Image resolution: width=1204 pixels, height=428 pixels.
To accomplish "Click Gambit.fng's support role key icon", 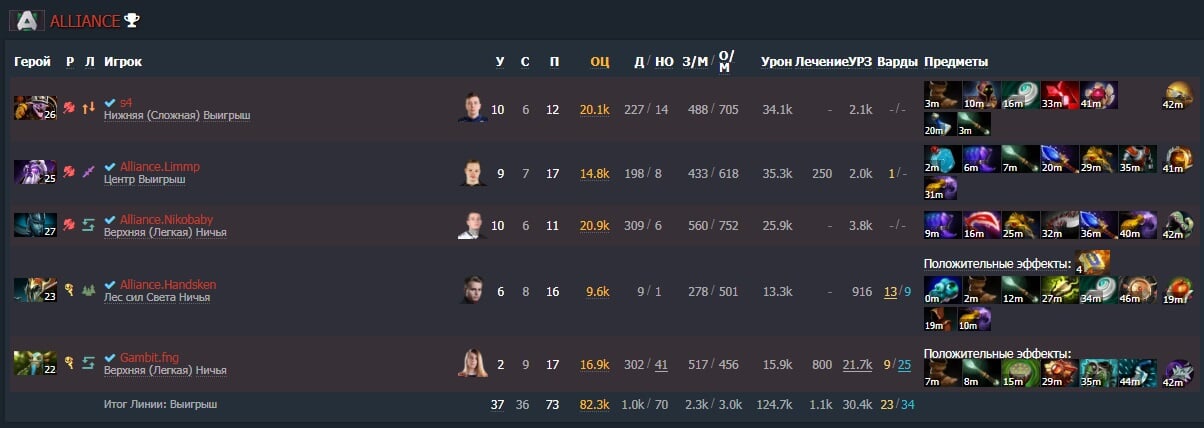I will 69,362.
